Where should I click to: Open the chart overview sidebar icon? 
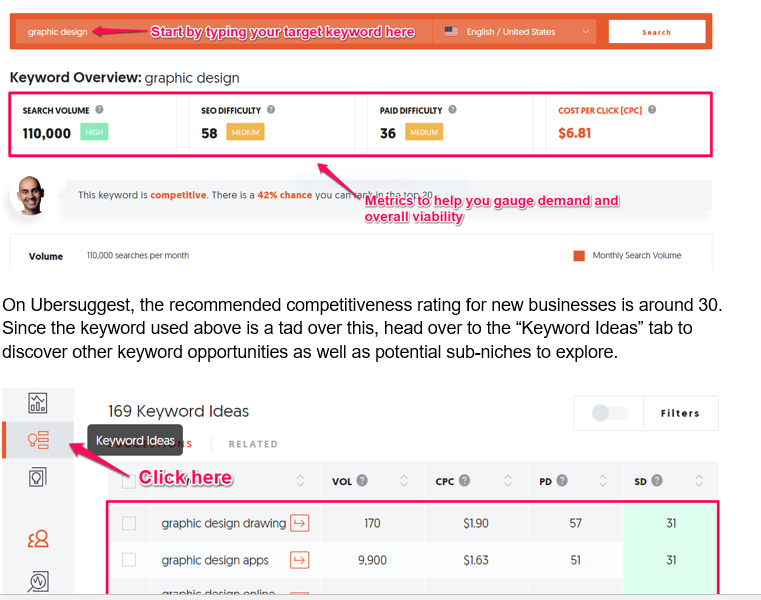[x=38, y=403]
